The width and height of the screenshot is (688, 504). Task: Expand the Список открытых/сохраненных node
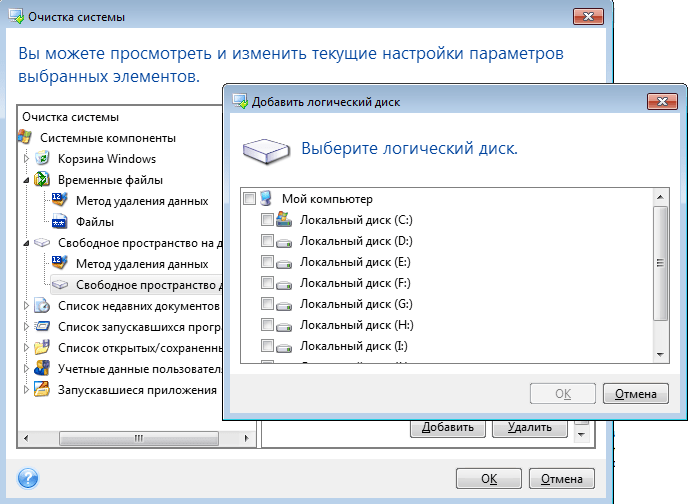pyautogui.click(x=26, y=348)
